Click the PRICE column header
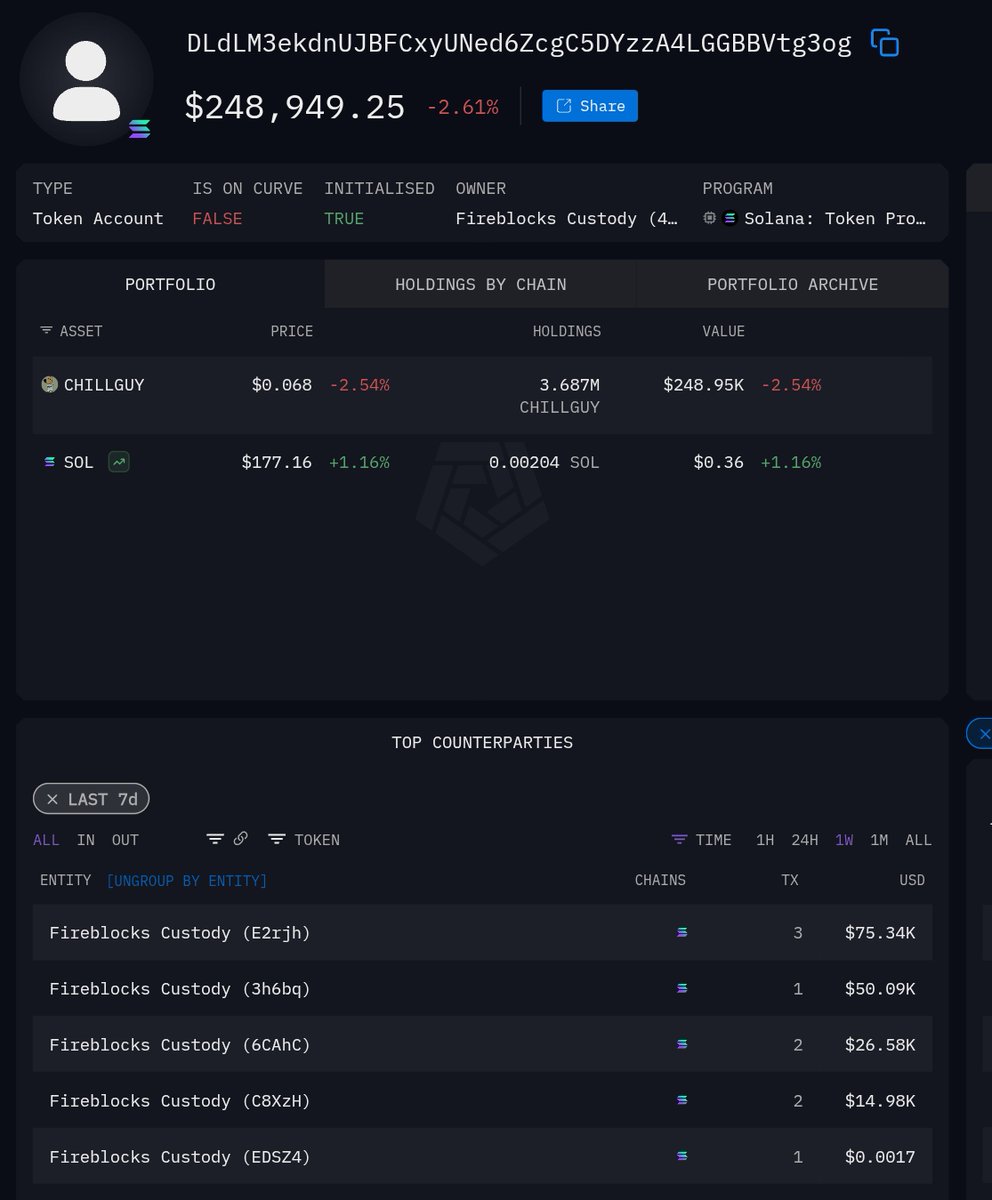992x1200 pixels. (x=292, y=331)
